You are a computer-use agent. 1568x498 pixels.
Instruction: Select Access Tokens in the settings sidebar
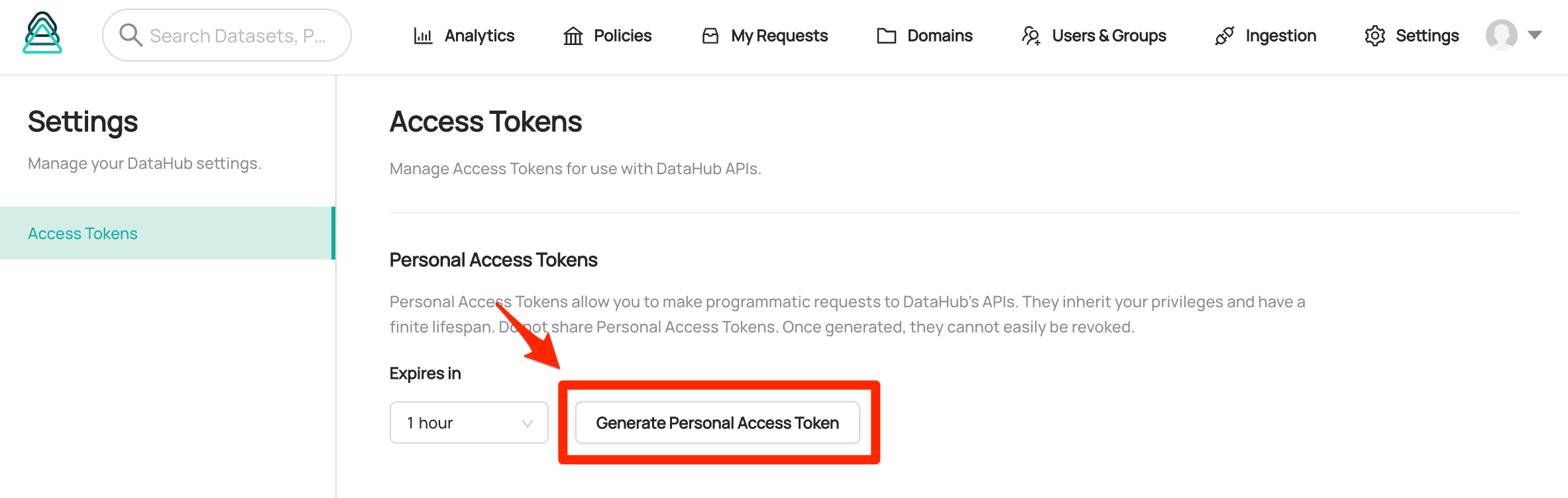point(83,234)
